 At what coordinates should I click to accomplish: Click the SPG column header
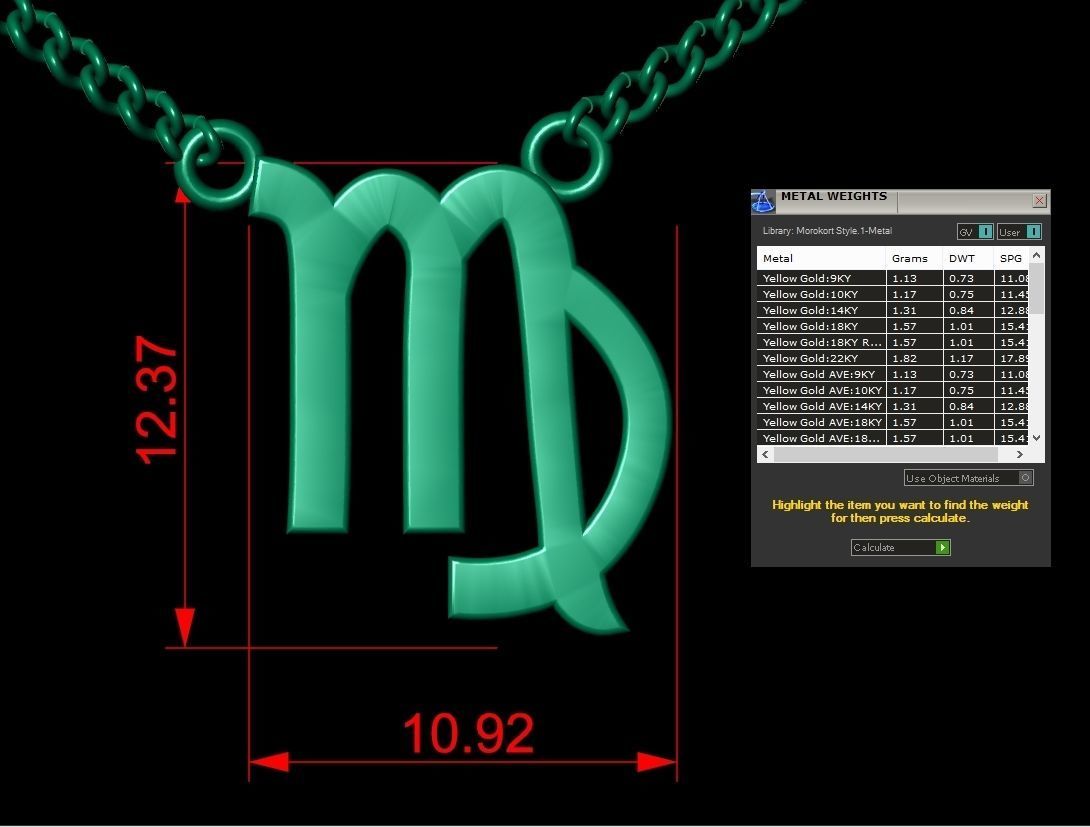click(x=1011, y=258)
